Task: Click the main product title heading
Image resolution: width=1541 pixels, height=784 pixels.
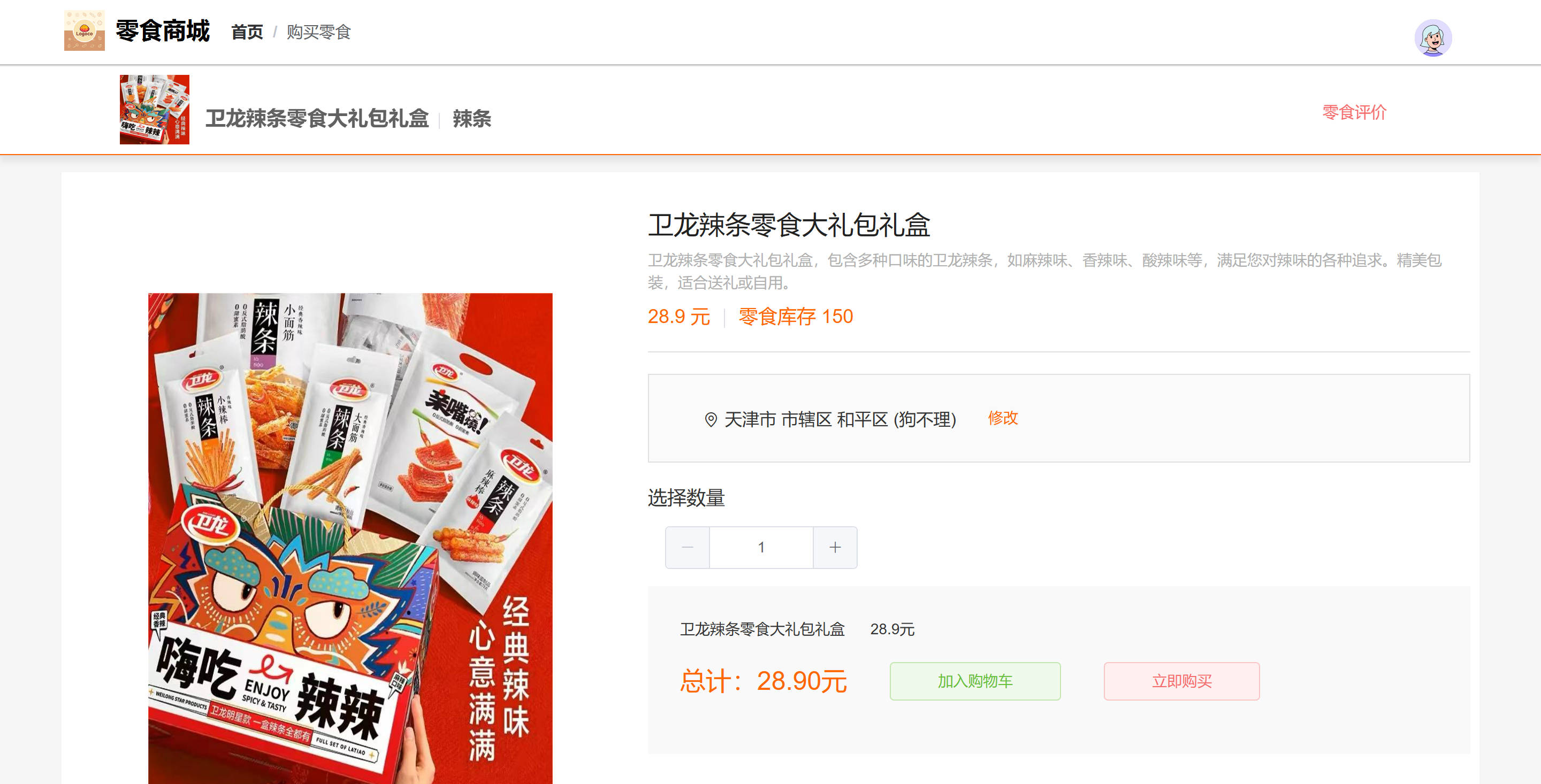Action: coord(789,225)
